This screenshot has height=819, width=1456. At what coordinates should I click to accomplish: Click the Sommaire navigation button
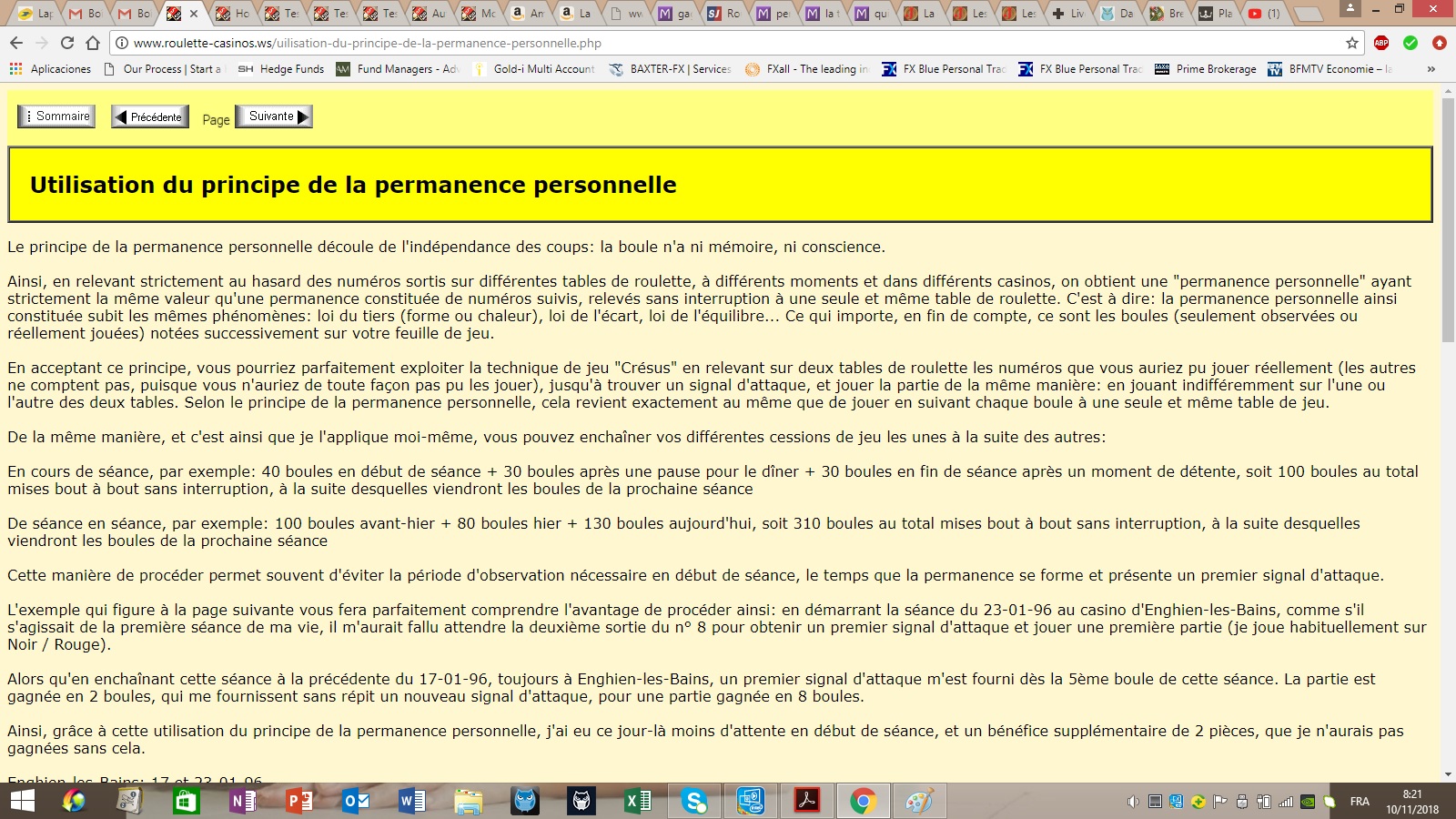pos(56,116)
